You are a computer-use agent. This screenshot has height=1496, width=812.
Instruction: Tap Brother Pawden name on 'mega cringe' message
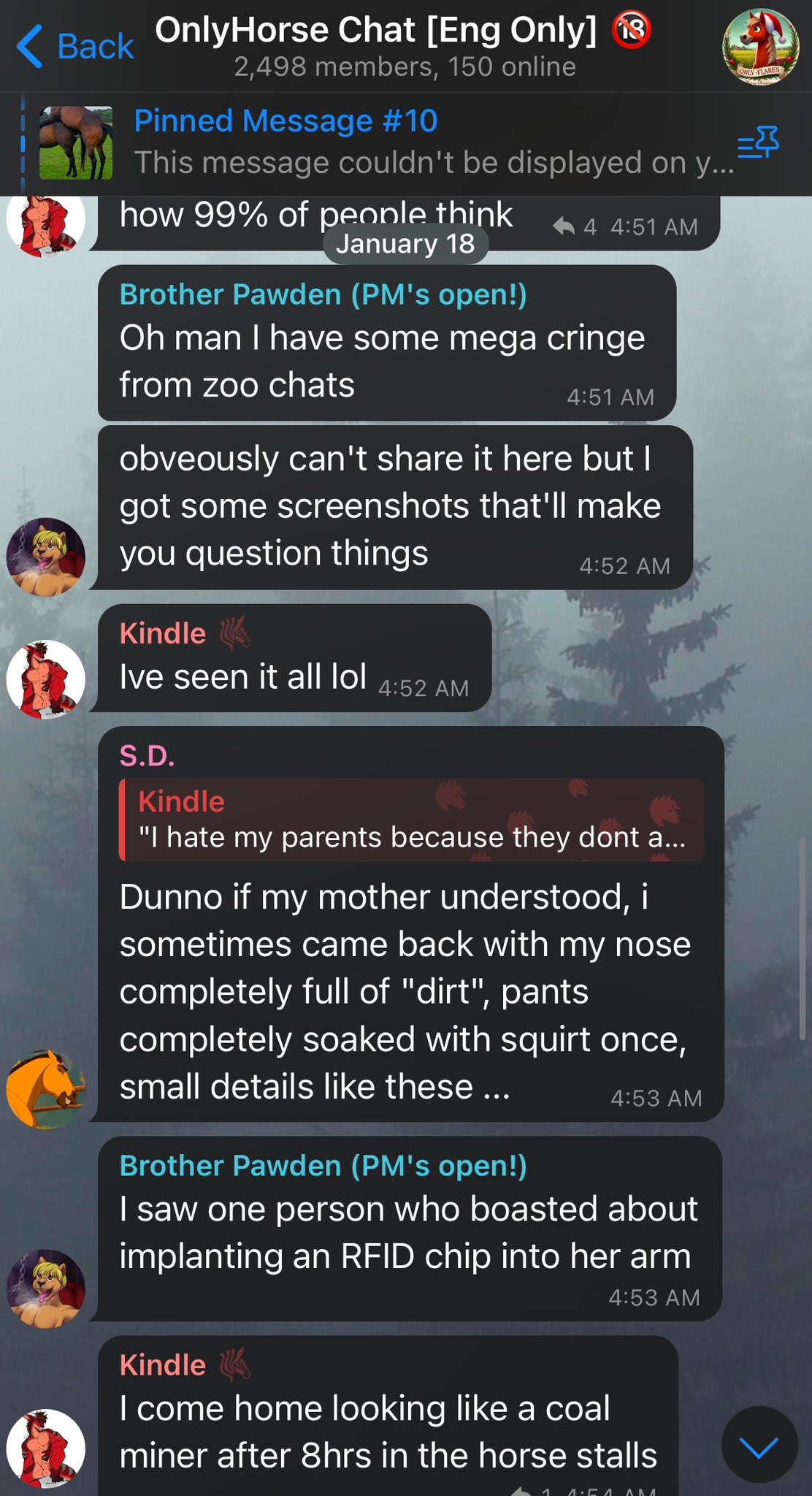tap(323, 294)
